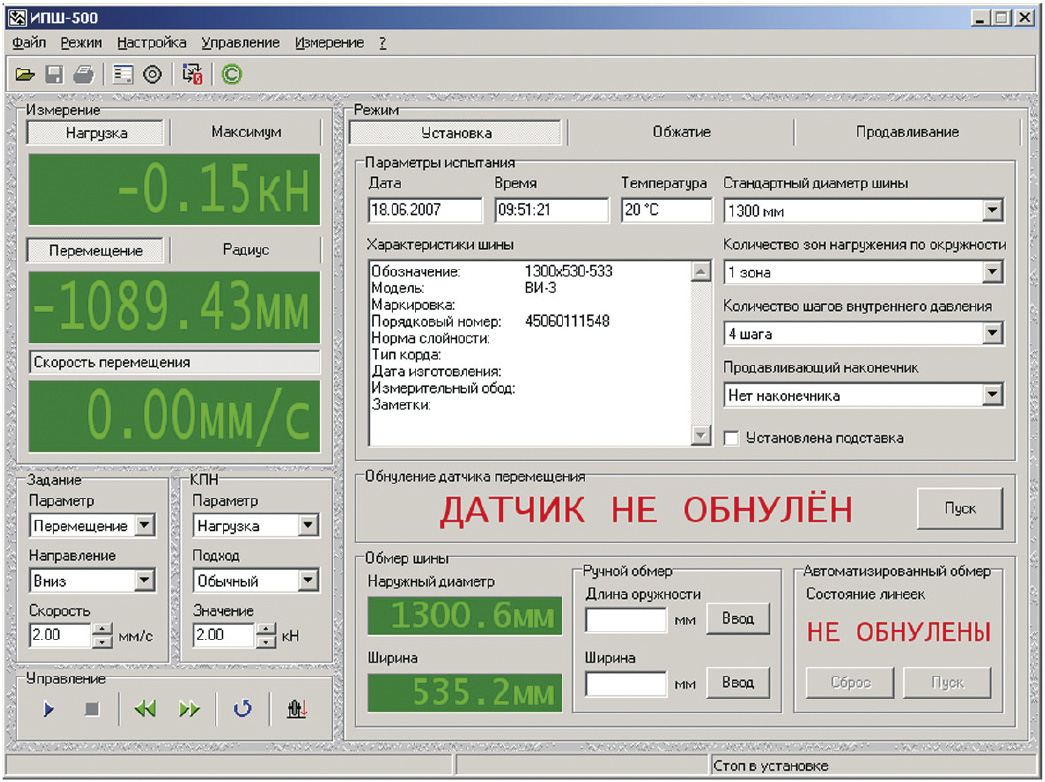Open the Измерение menu
Image resolution: width=1045 pixels, height=782 pixels.
(330, 43)
